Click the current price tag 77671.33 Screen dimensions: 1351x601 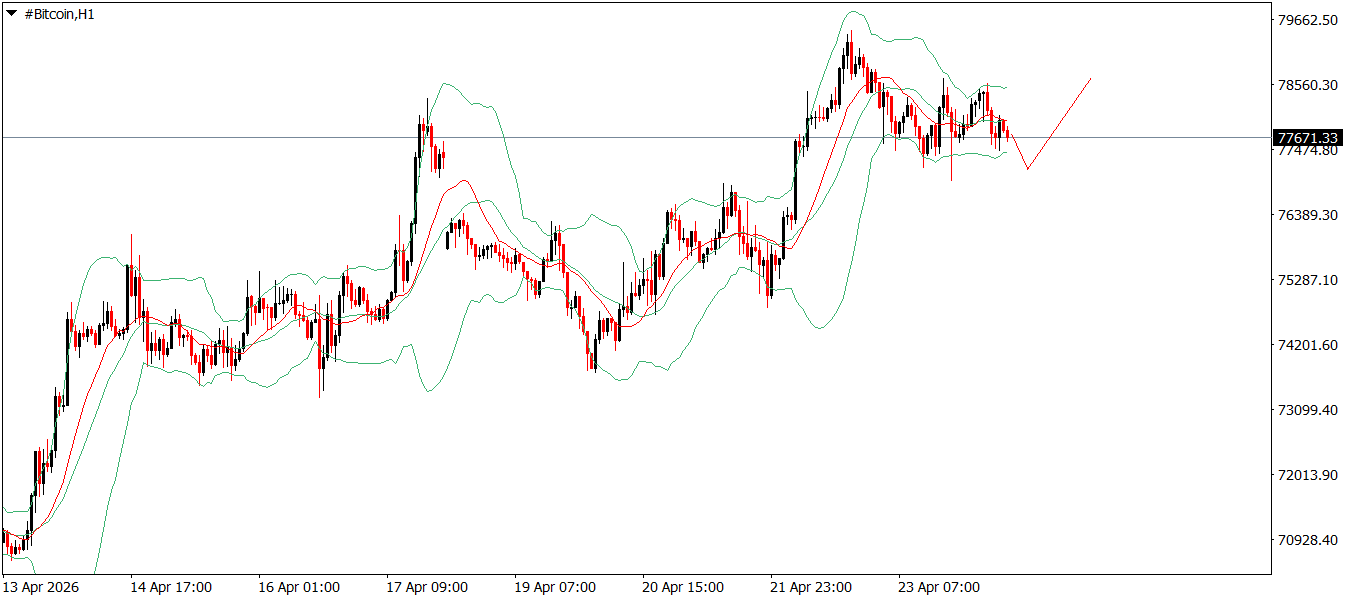(x=1307, y=138)
